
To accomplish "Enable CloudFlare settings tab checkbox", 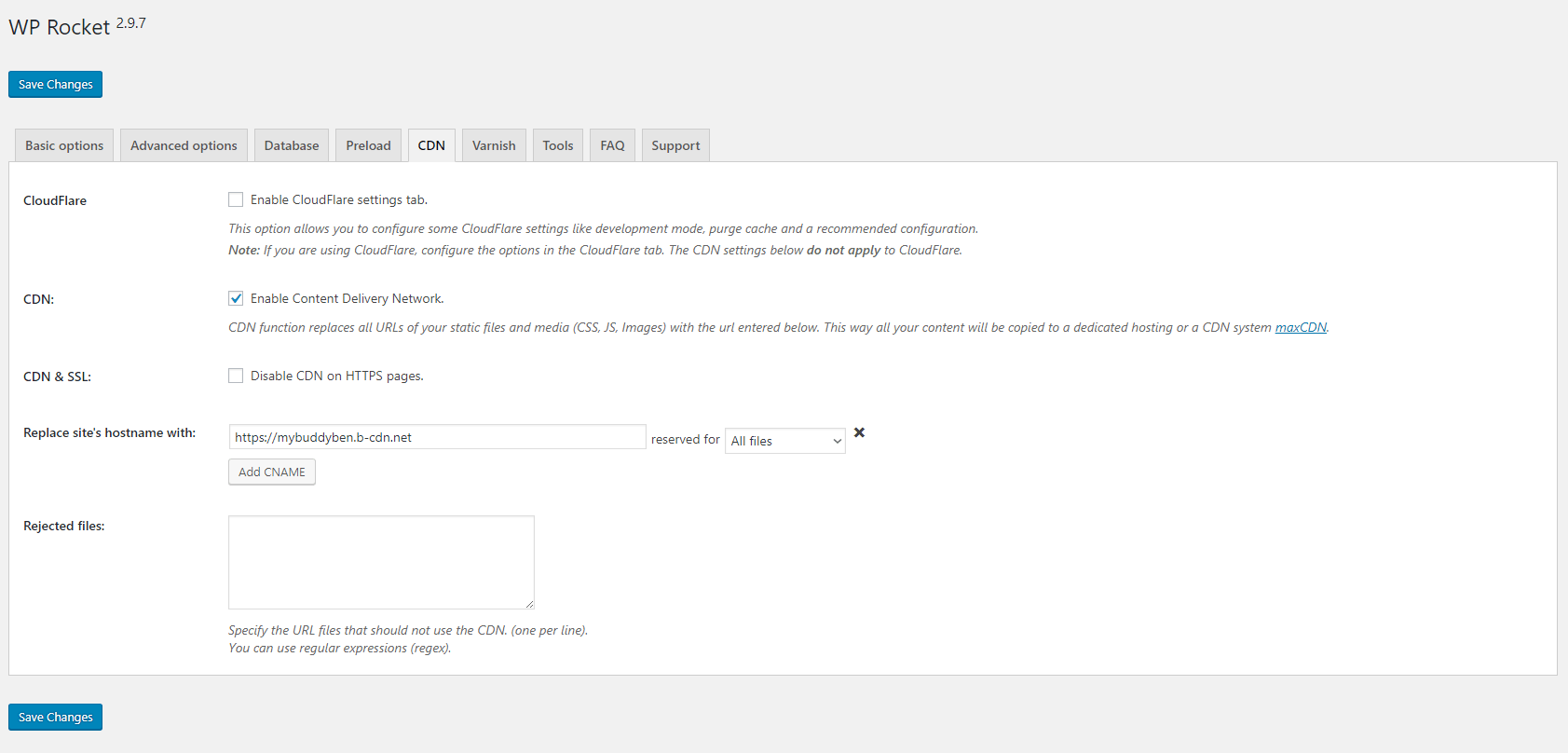I will click(236, 199).
